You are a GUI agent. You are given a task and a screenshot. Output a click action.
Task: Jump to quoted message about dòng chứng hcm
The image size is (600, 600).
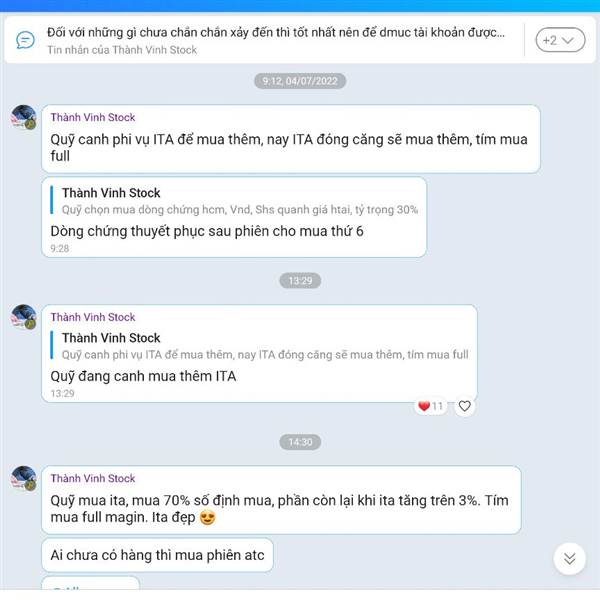click(234, 201)
